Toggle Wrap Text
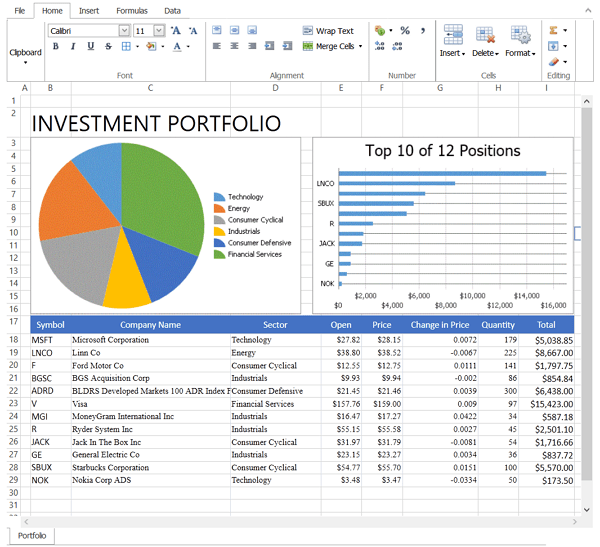The width and height of the screenshot is (600, 547). (x=328, y=31)
